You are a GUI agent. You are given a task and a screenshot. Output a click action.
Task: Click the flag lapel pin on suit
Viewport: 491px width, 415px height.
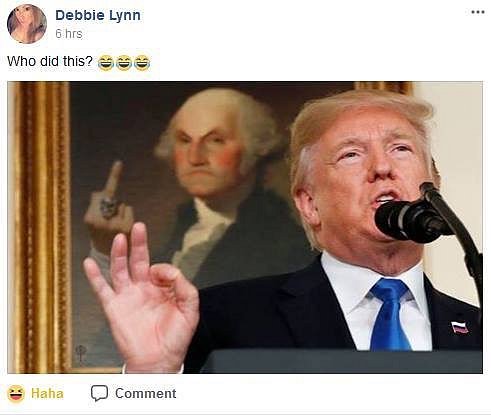coord(460,328)
